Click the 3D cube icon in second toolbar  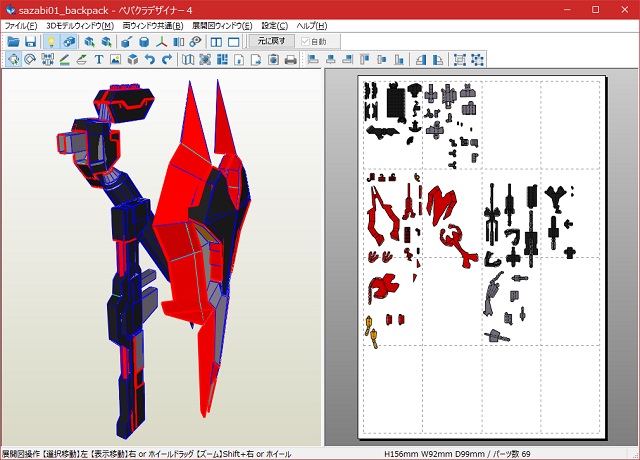pyautogui.click(x=133, y=60)
